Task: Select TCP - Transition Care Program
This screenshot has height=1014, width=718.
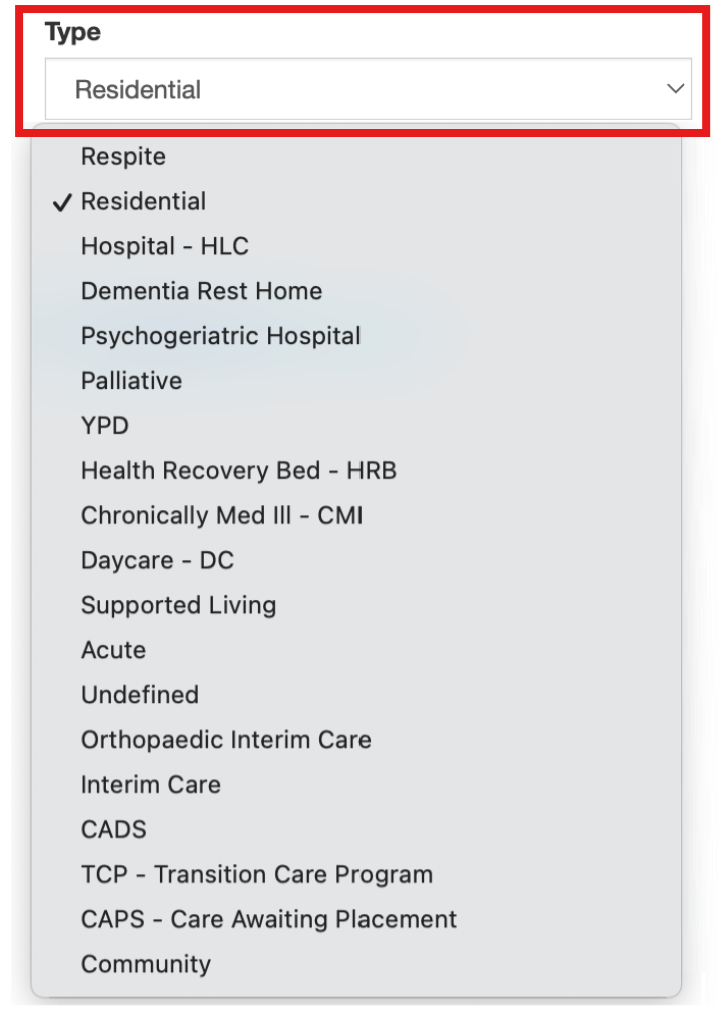Action: coord(256,874)
